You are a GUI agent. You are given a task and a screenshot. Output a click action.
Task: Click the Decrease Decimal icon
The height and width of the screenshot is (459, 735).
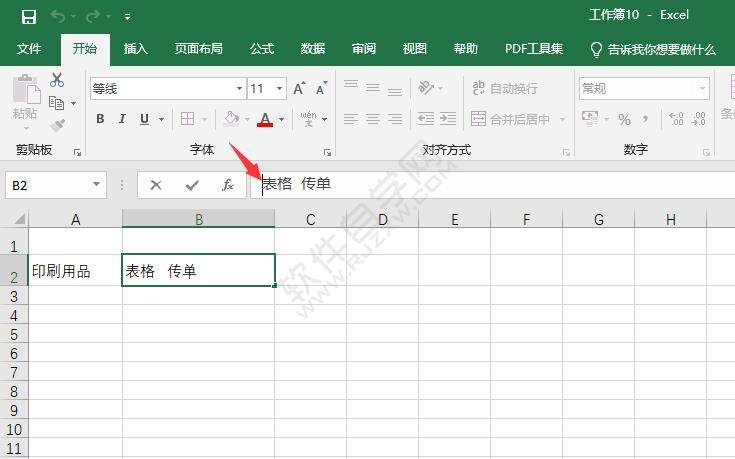(698, 119)
